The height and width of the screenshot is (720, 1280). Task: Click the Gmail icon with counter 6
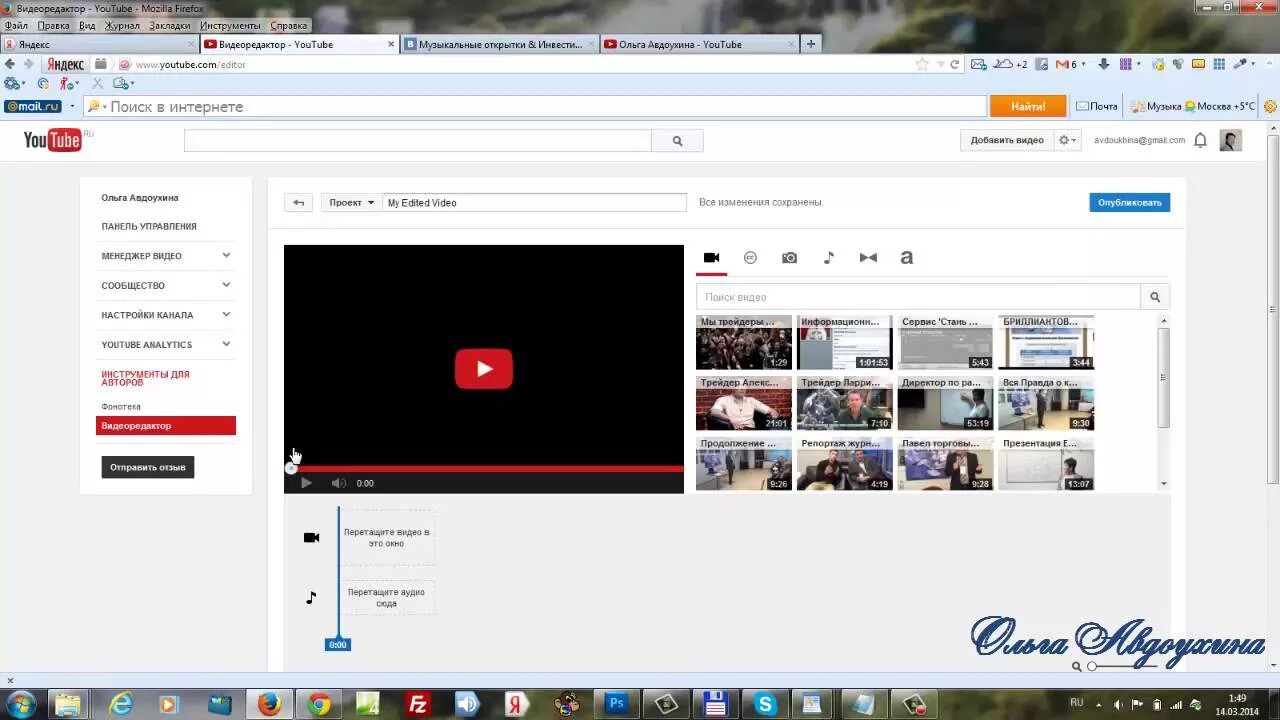coord(1062,64)
